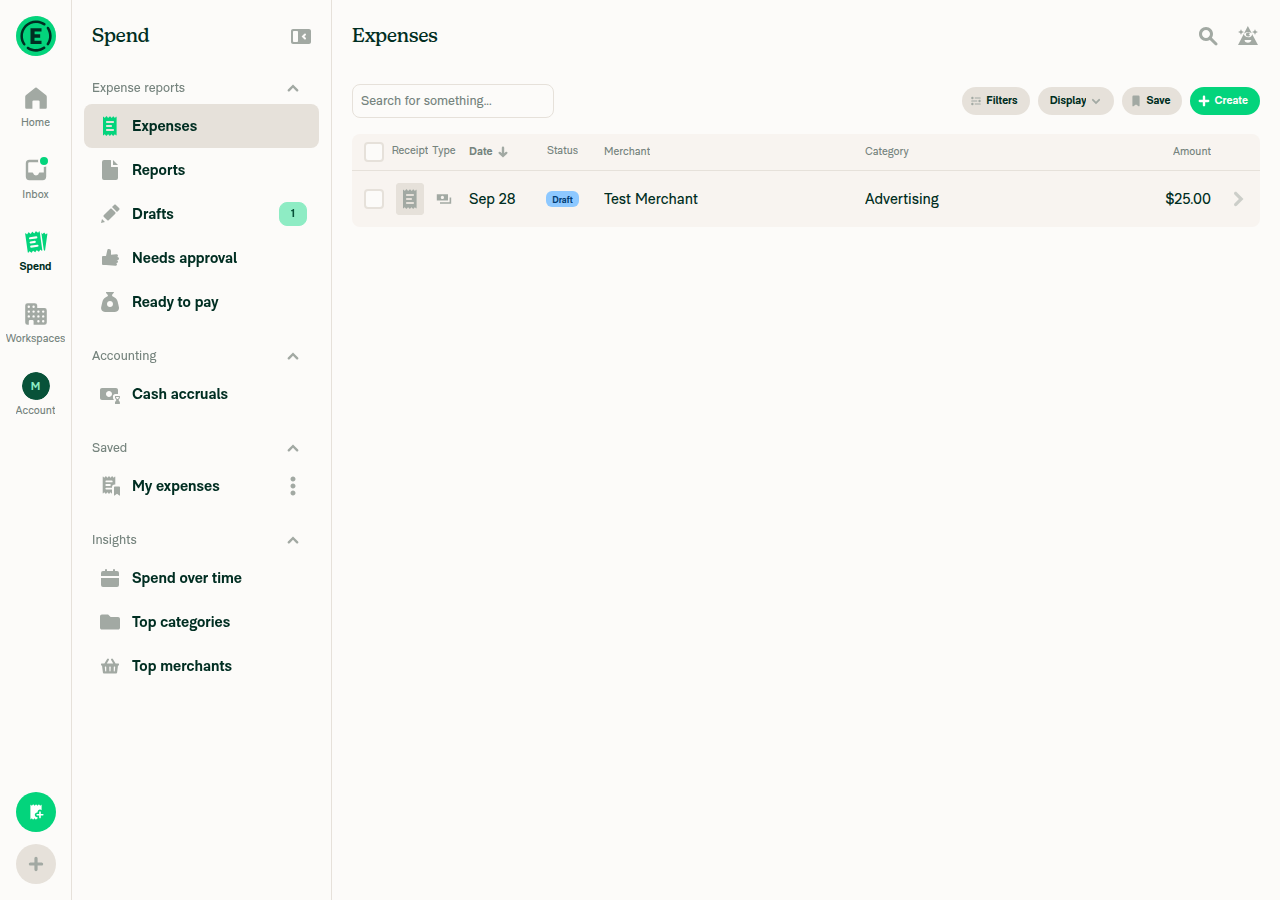Open Workspaces from the navigation rail
The height and width of the screenshot is (900, 1280).
(x=36, y=323)
